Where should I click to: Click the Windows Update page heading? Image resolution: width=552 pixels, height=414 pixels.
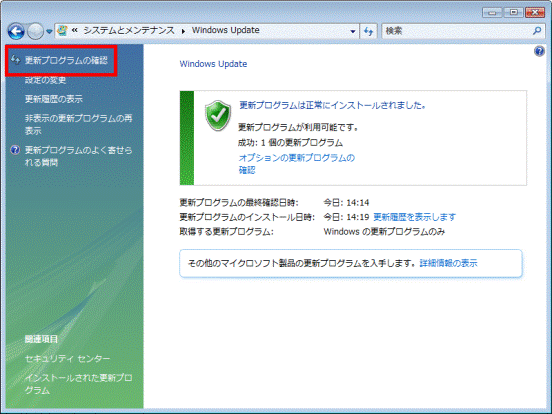tap(213, 64)
